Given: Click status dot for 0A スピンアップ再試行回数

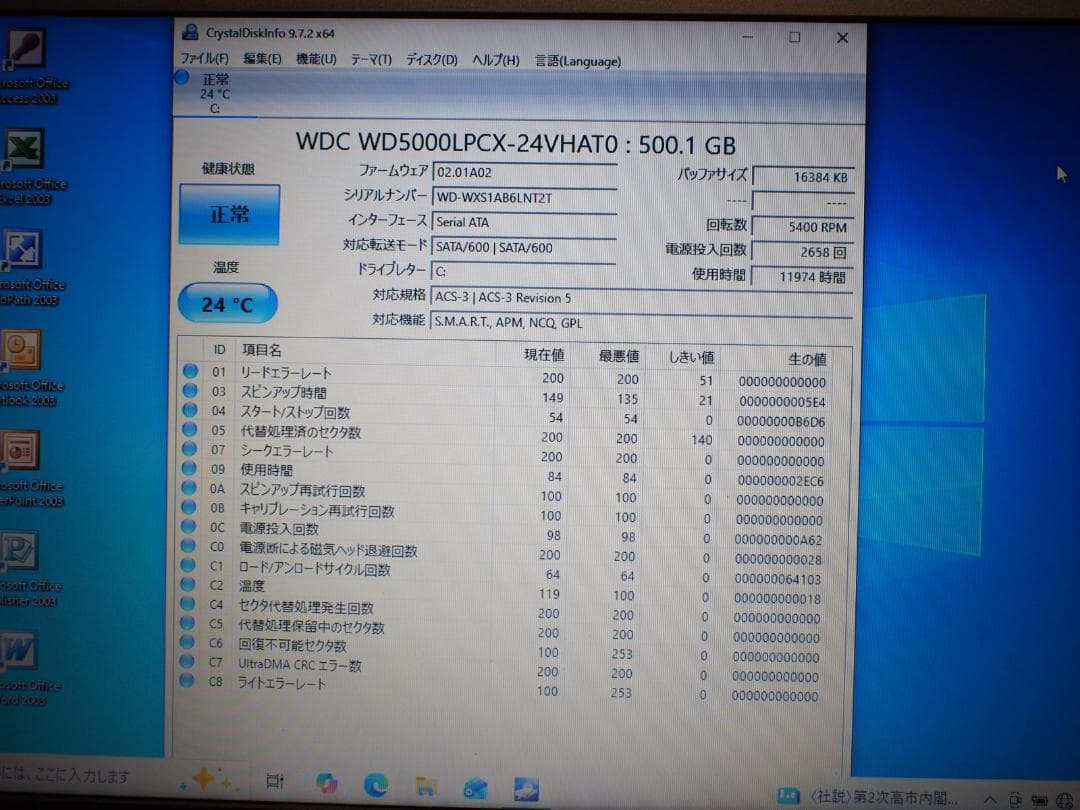Looking at the screenshot, I should (x=189, y=488).
